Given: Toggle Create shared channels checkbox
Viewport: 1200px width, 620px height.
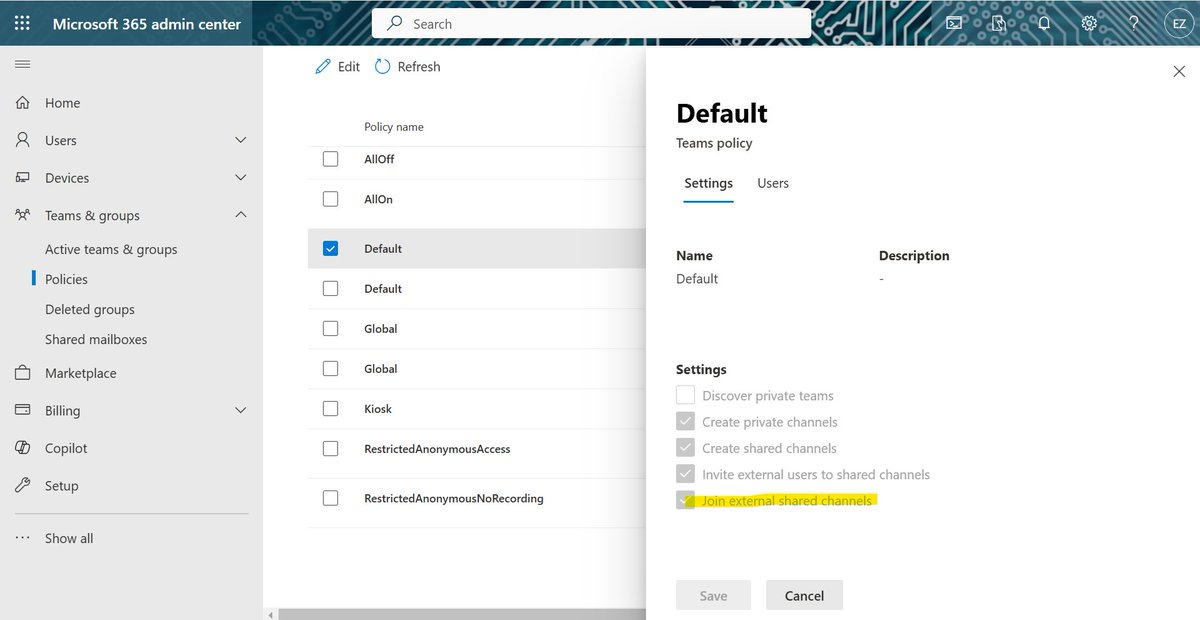Looking at the screenshot, I should tap(685, 447).
